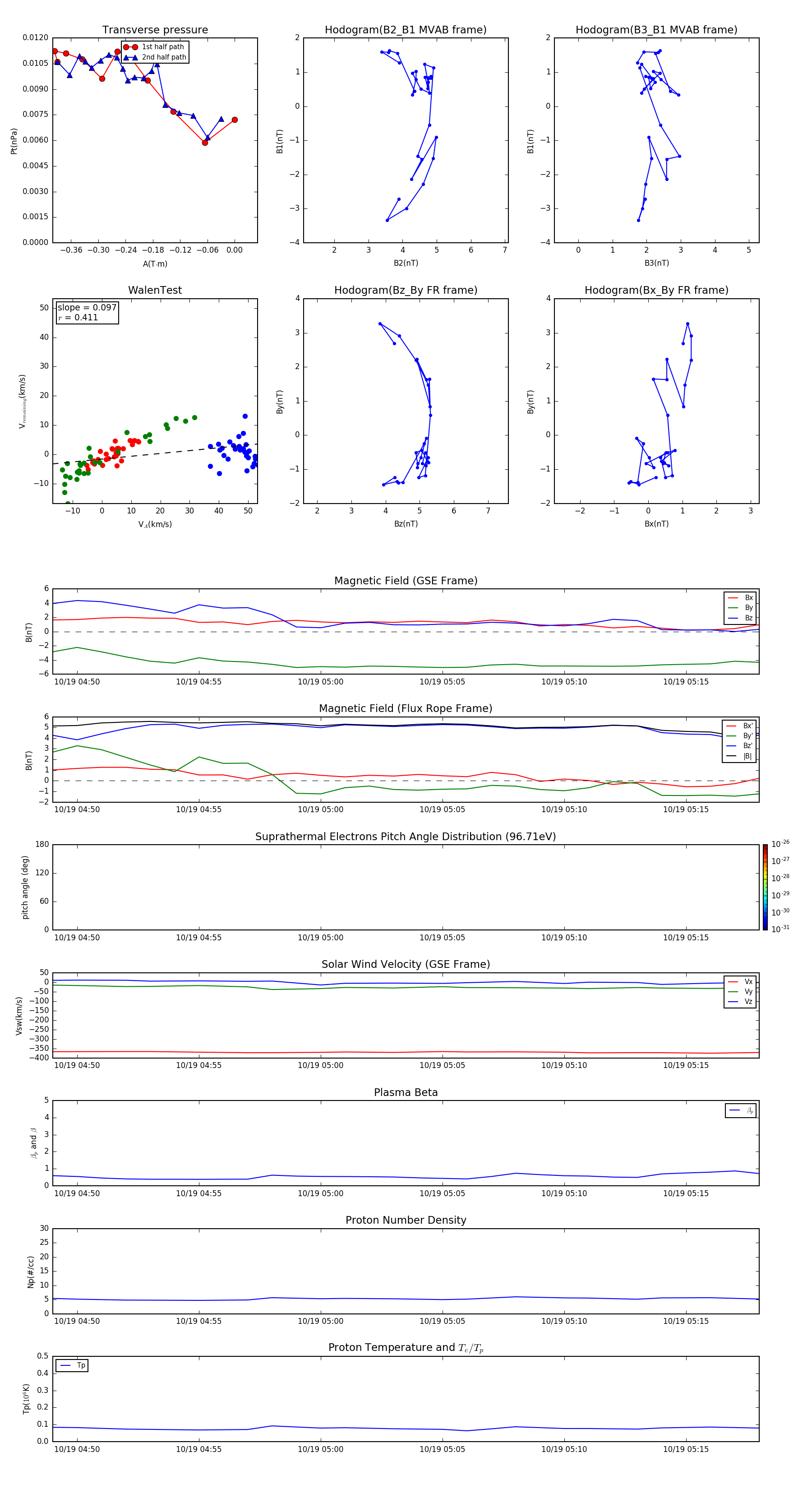Click the Solar Wind Velocity (GSE Frame) title

coord(406,964)
